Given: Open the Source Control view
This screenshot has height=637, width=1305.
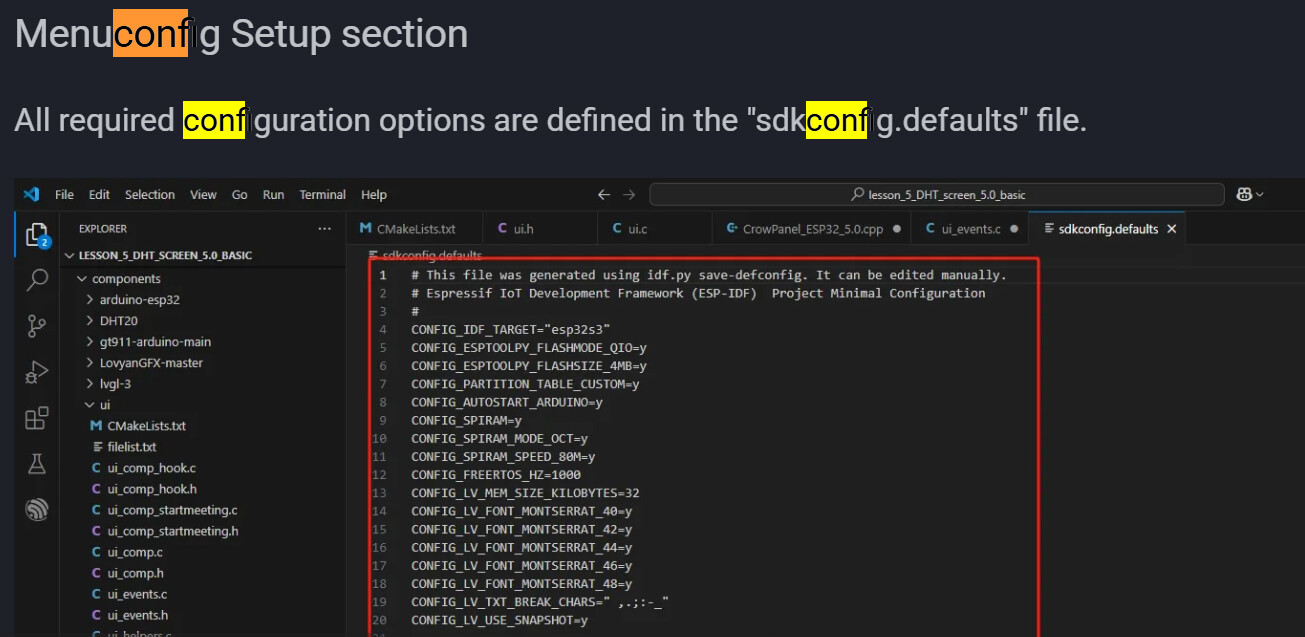Looking at the screenshot, I should [37, 326].
